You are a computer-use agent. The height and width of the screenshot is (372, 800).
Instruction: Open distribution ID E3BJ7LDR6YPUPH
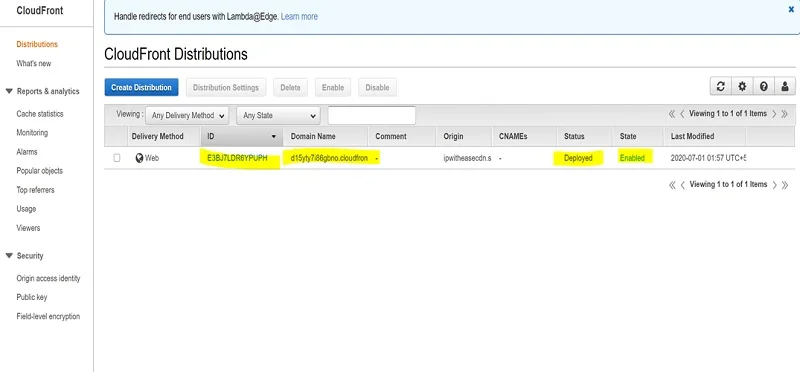click(x=237, y=158)
